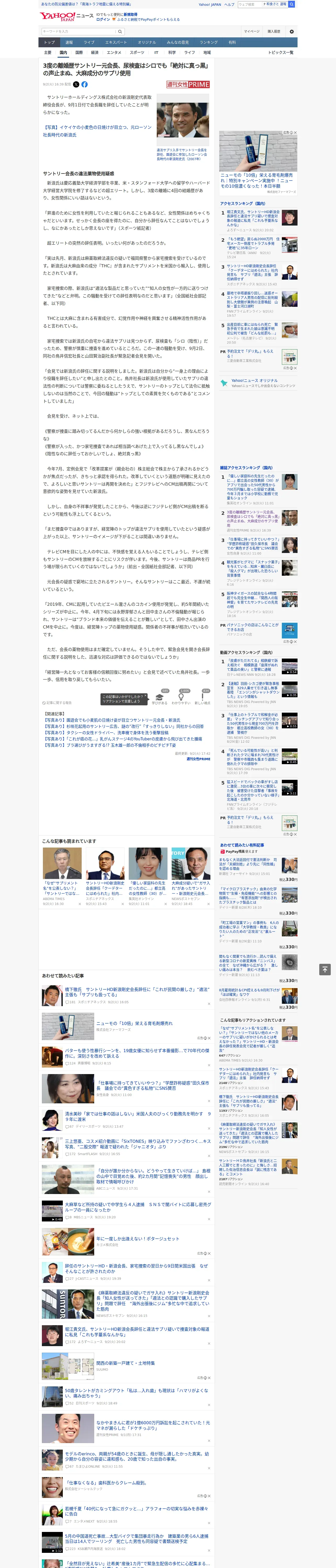
Task: Click the ログイン link
Action: [103, 20]
